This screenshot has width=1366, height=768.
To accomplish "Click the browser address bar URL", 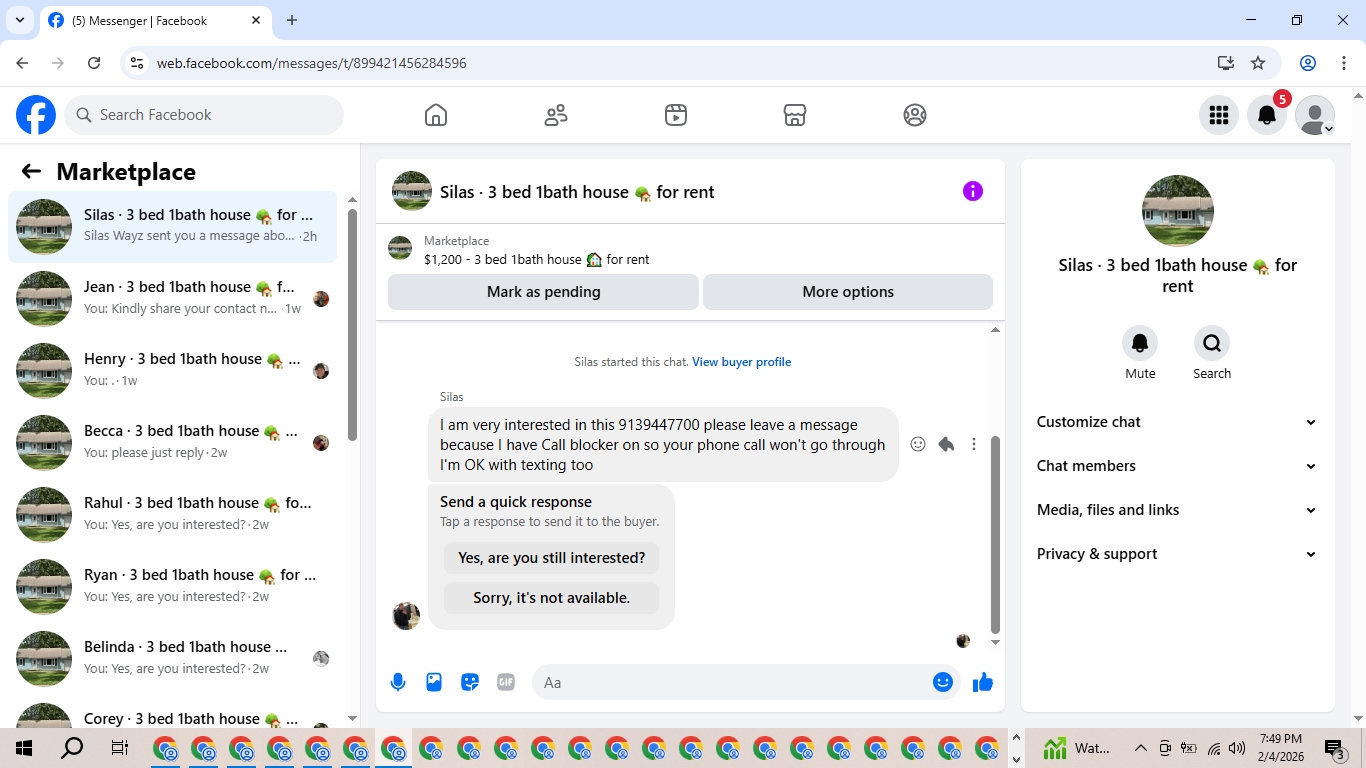I will click(x=311, y=63).
